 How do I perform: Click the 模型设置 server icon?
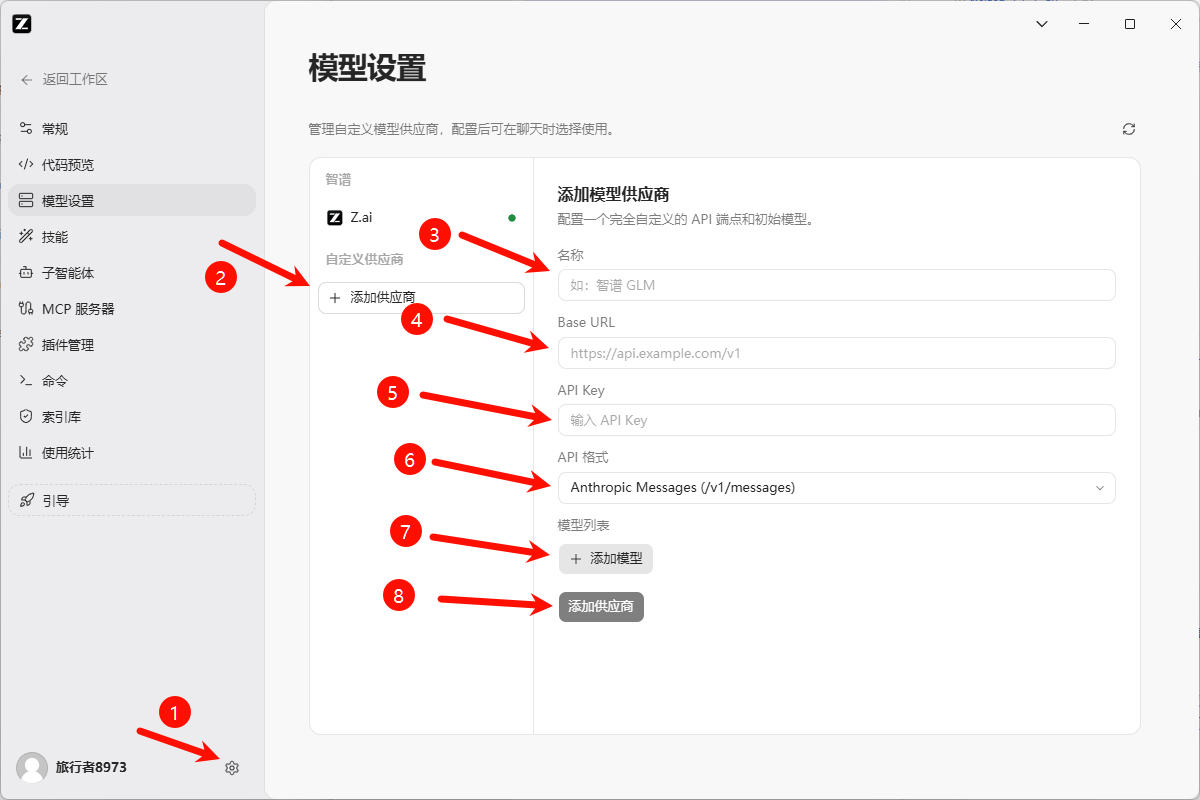(26, 201)
